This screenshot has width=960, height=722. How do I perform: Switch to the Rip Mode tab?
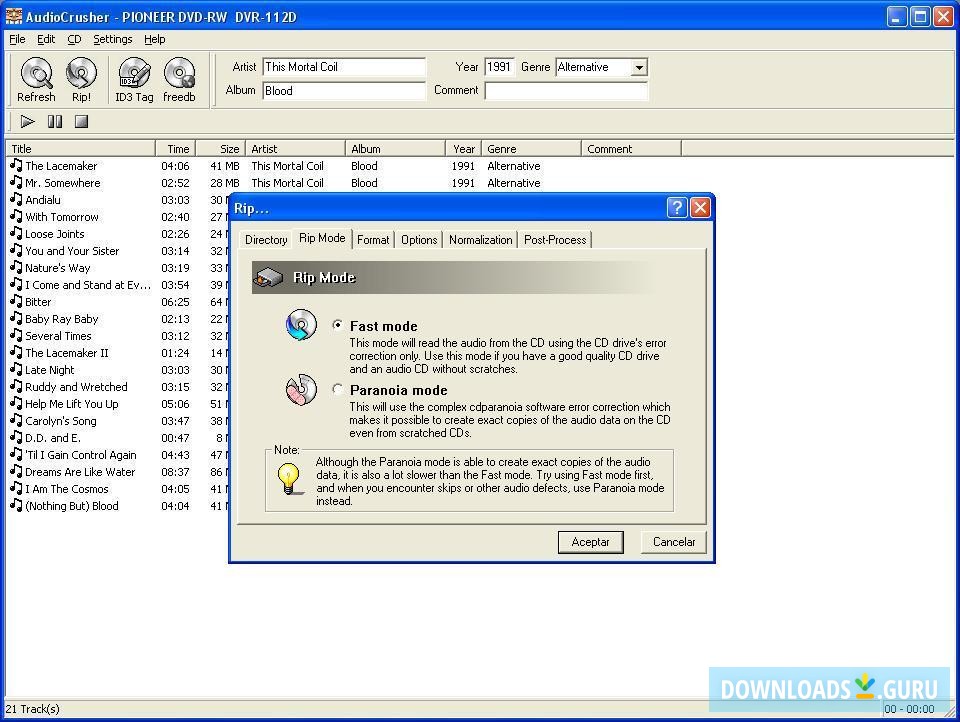(x=322, y=238)
